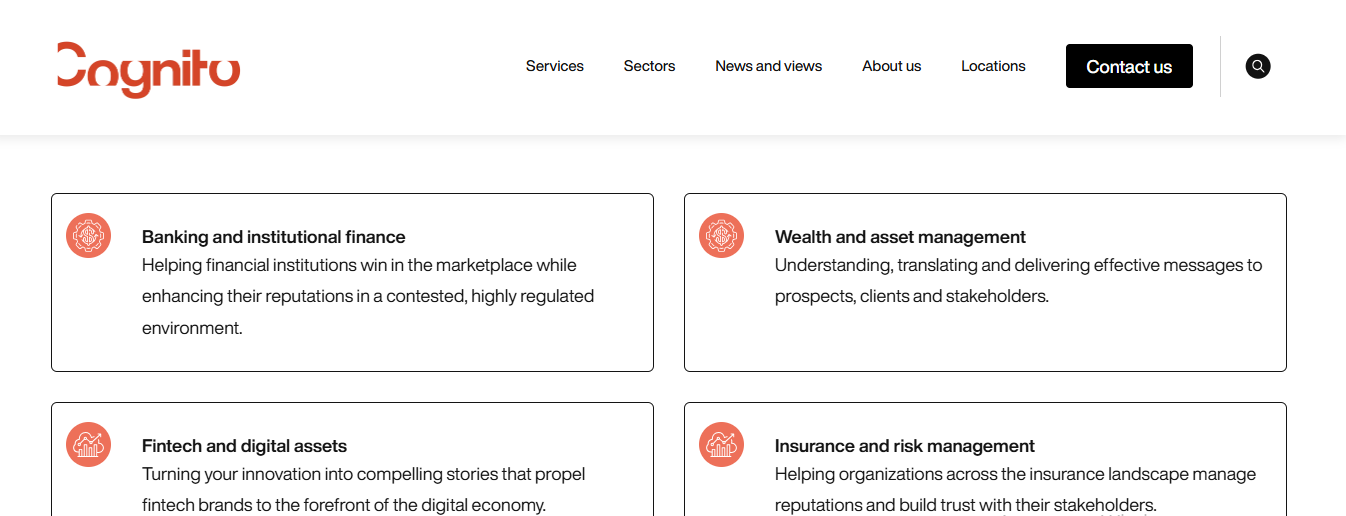This screenshot has height=516, width=1346.
Task: Open Fintech and digital assets heading
Action: tap(244, 446)
